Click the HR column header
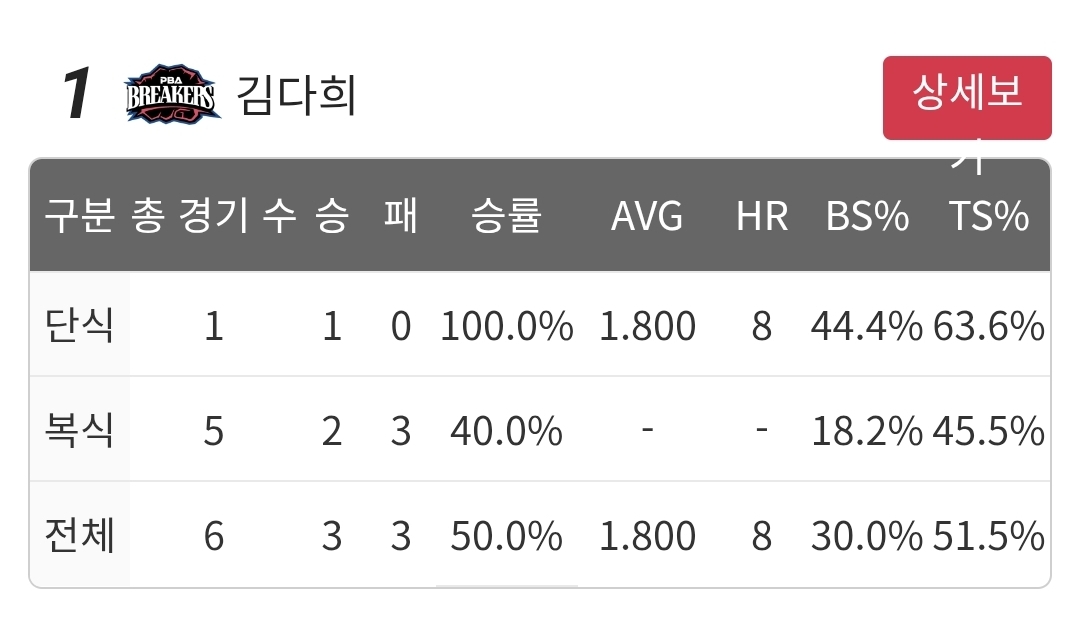The image size is (1080, 617). pos(762,216)
